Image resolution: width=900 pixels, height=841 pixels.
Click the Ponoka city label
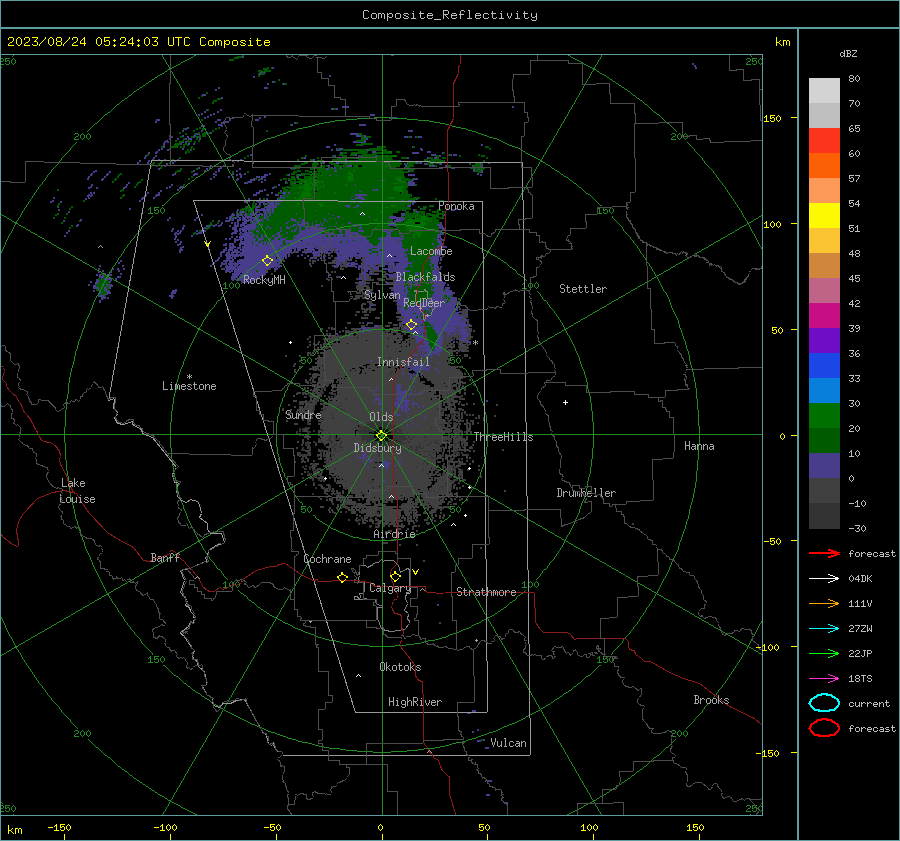[x=456, y=206]
